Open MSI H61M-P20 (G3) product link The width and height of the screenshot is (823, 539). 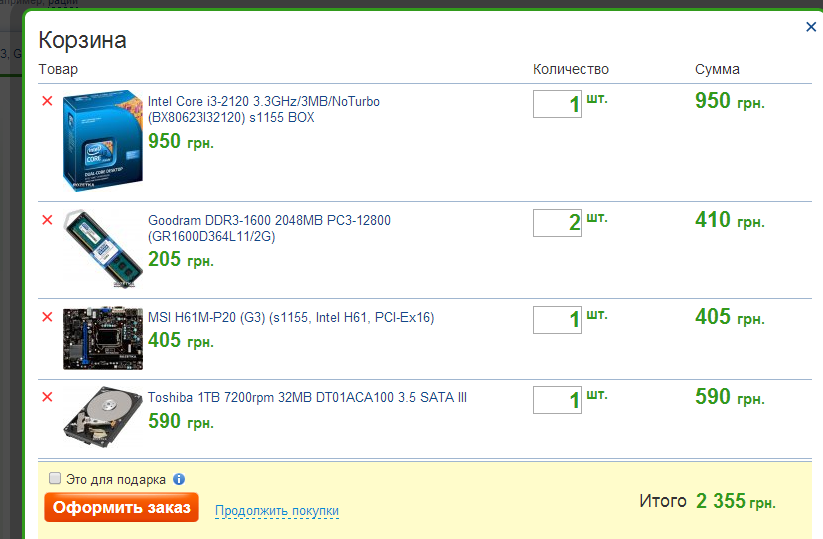[x=291, y=317]
